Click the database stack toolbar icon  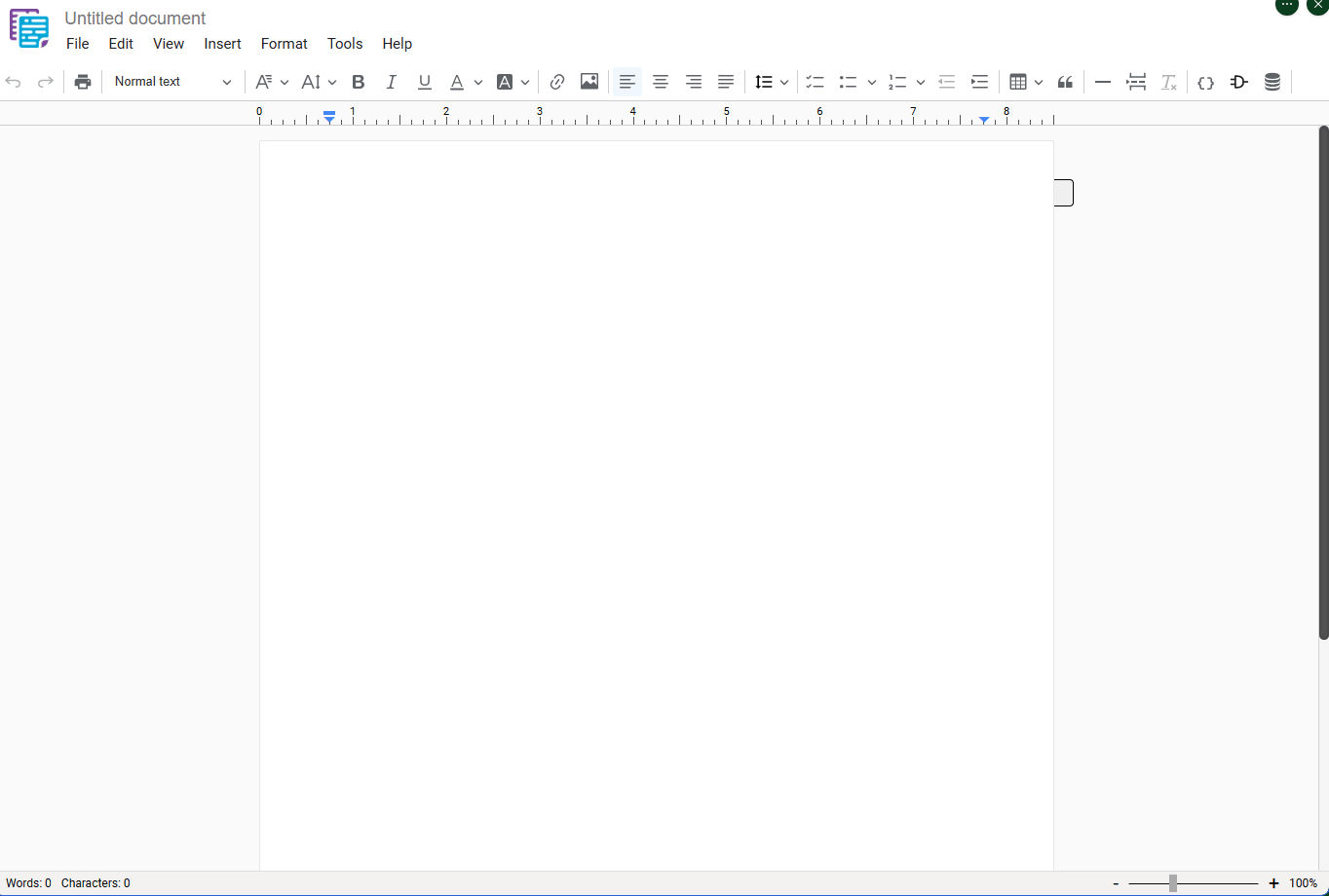1272,82
